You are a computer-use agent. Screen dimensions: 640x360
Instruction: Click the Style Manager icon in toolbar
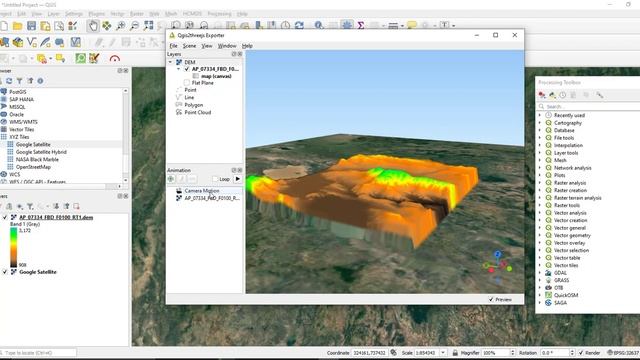point(73,26)
